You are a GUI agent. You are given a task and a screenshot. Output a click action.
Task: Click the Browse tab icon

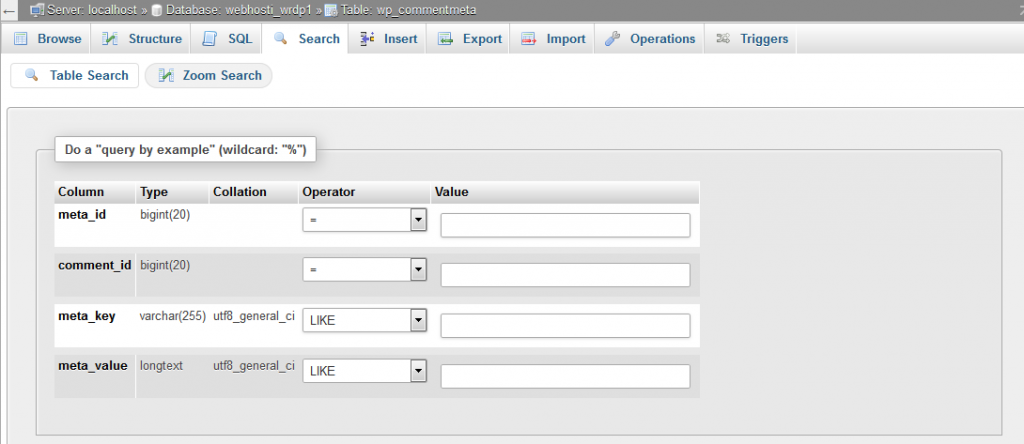[x=20, y=39]
